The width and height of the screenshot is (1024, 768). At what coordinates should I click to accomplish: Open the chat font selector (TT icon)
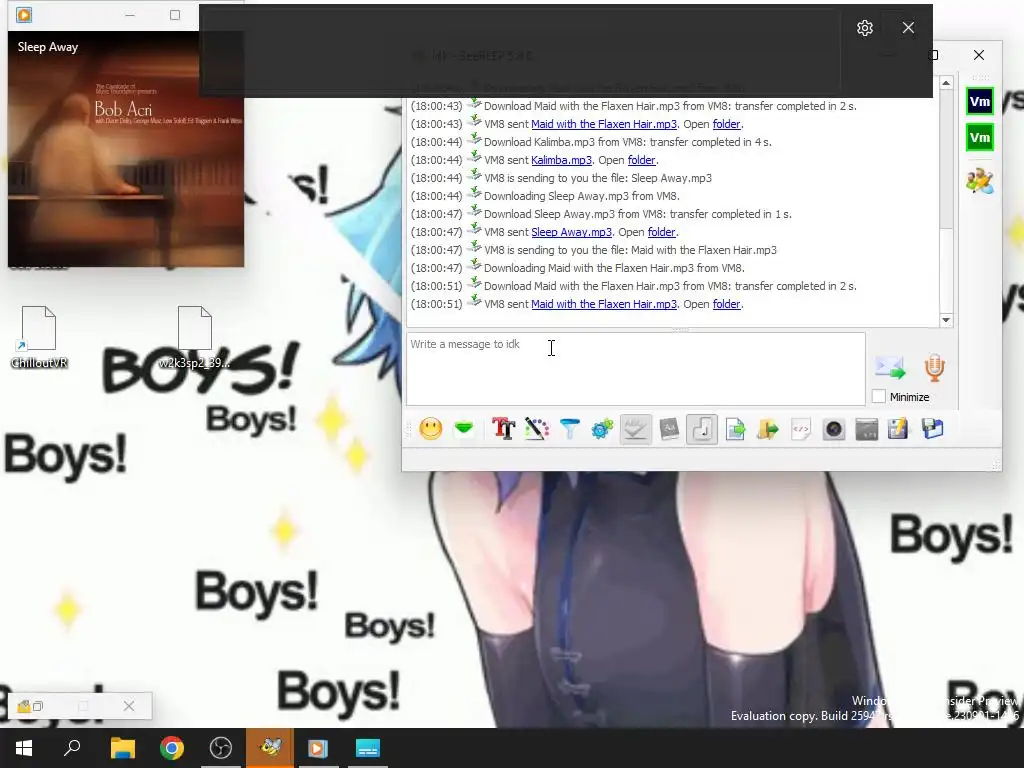[504, 429]
